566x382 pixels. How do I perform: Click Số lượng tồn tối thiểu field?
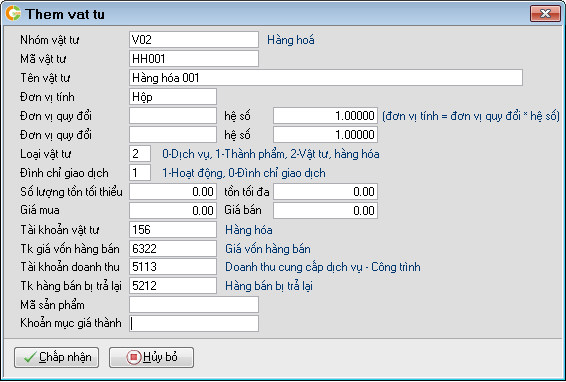[173, 192]
